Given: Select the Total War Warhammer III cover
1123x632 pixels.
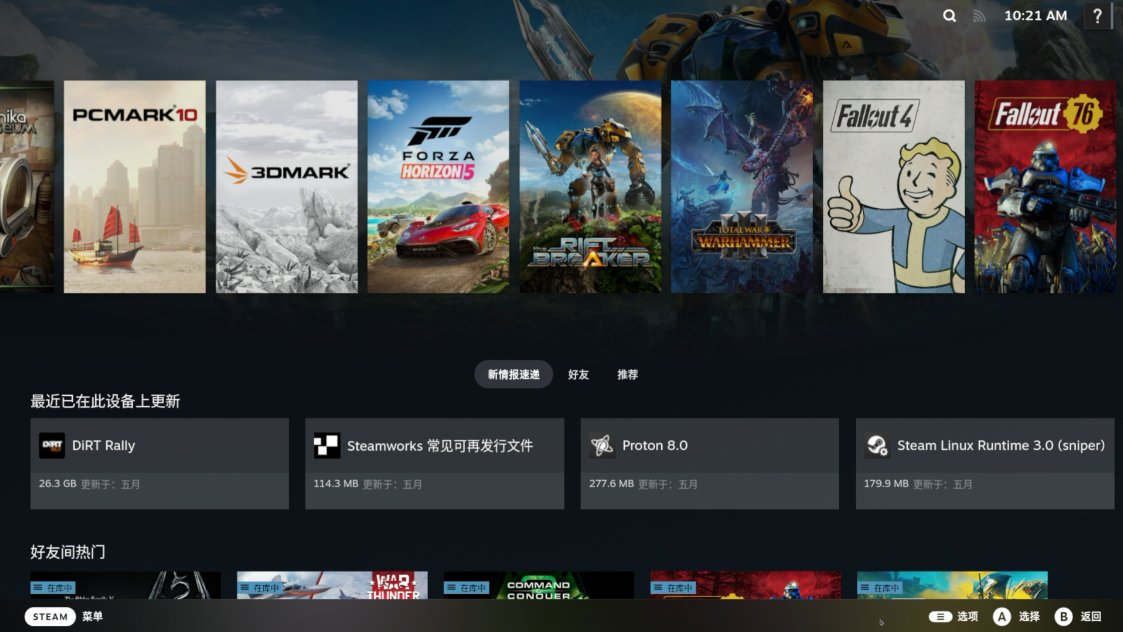Looking at the screenshot, I should (742, 187).
